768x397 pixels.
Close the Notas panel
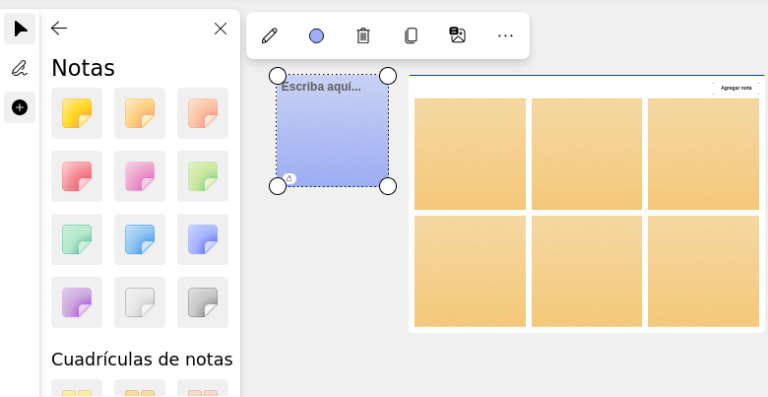(220, 29)
